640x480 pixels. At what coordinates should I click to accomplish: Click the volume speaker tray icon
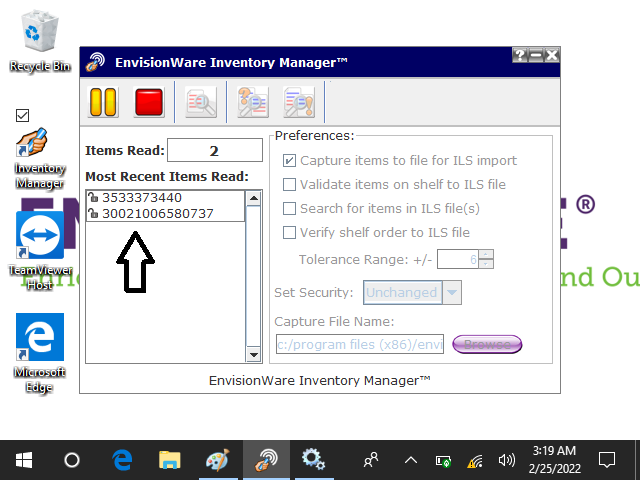tap(507, 460)
